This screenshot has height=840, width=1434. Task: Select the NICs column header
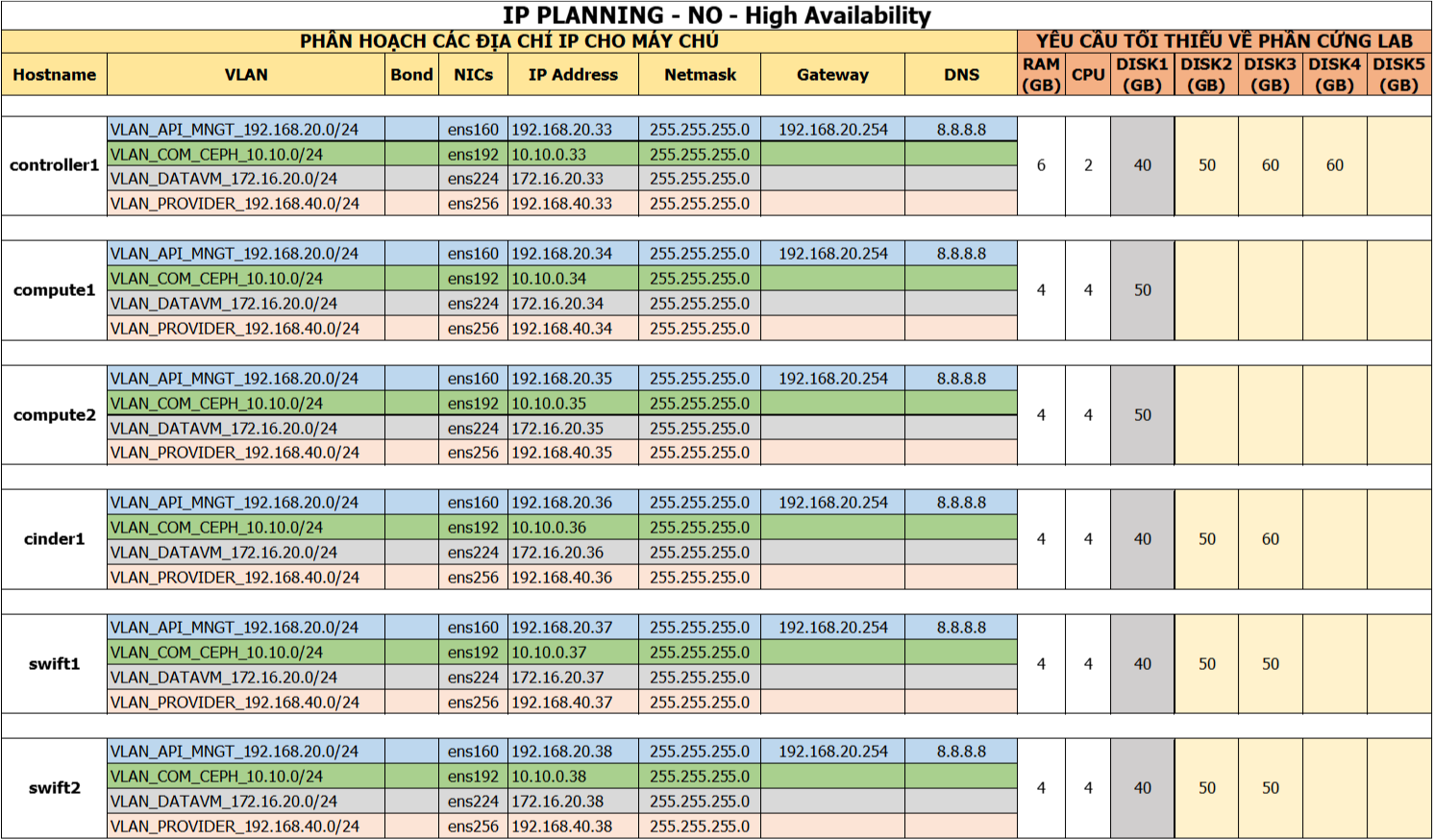(474, 75)
